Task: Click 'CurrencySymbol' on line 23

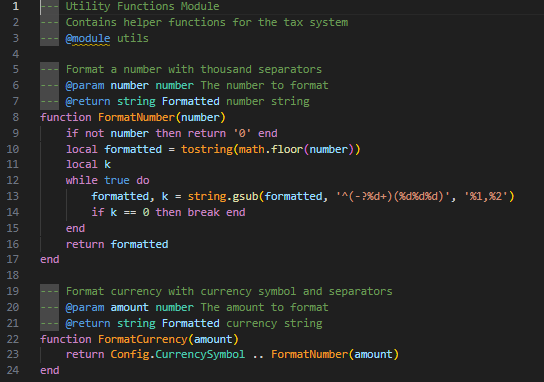Action: 200,354
